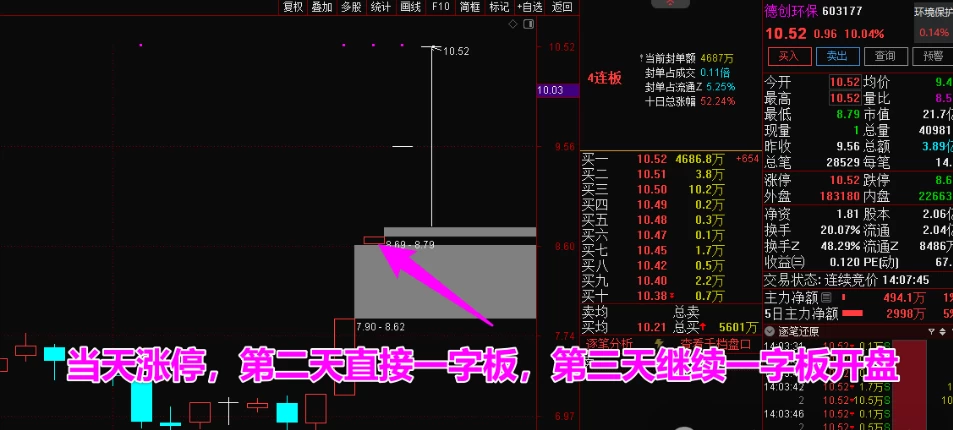Click the 今开 10.52 boxed value
953x430 pixels.
845,81
